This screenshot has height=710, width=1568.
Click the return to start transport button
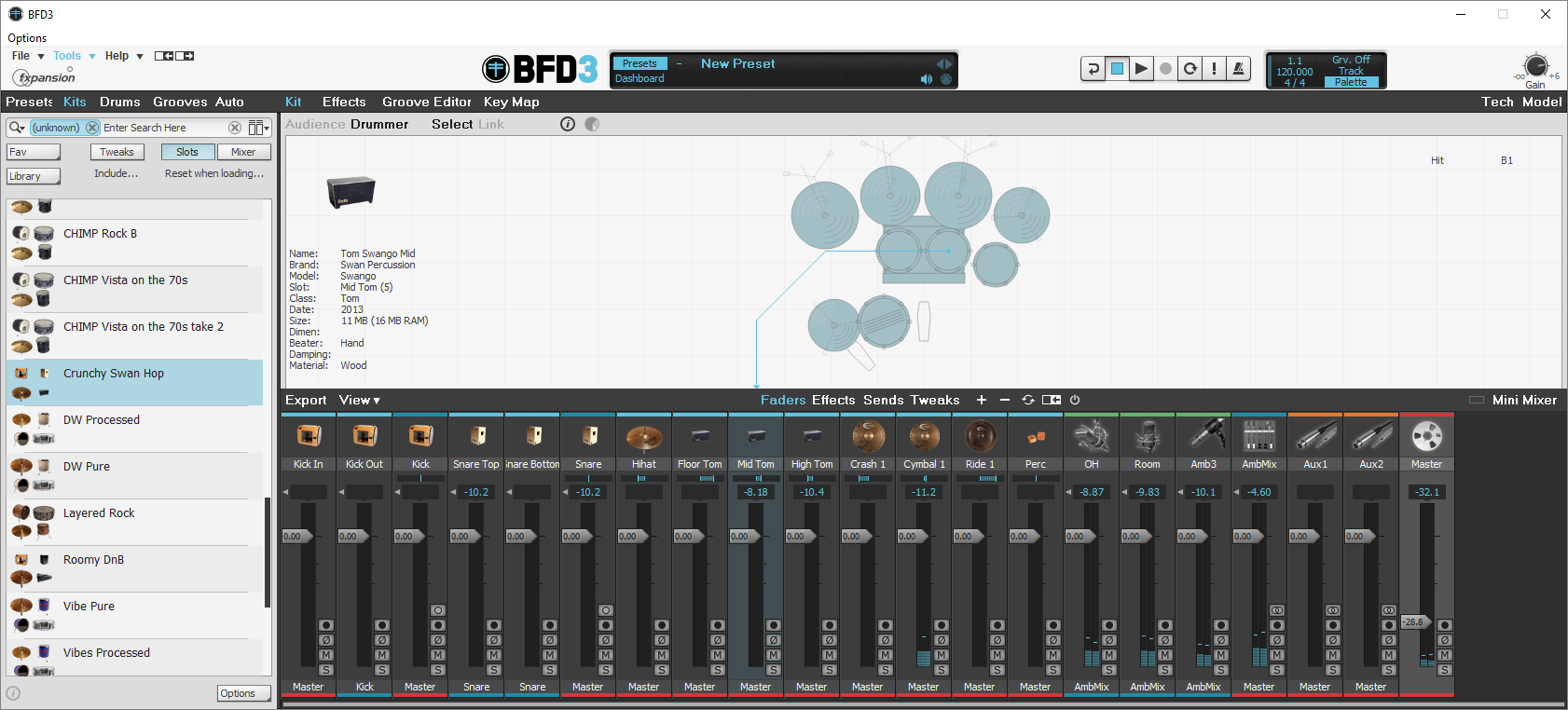click(x=1093, y=68)
